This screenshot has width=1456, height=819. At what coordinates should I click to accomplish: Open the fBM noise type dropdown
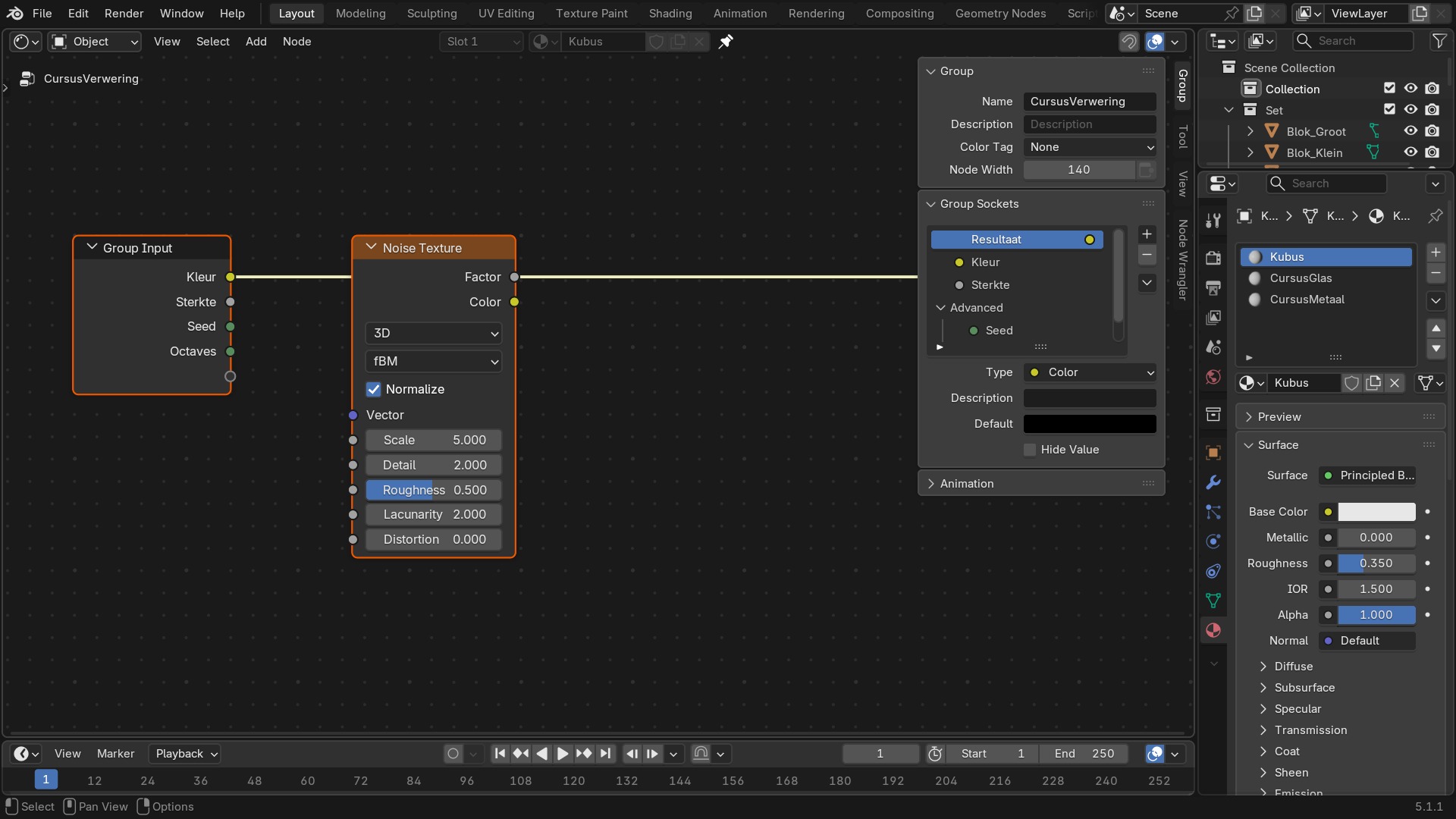click(434, 361)
